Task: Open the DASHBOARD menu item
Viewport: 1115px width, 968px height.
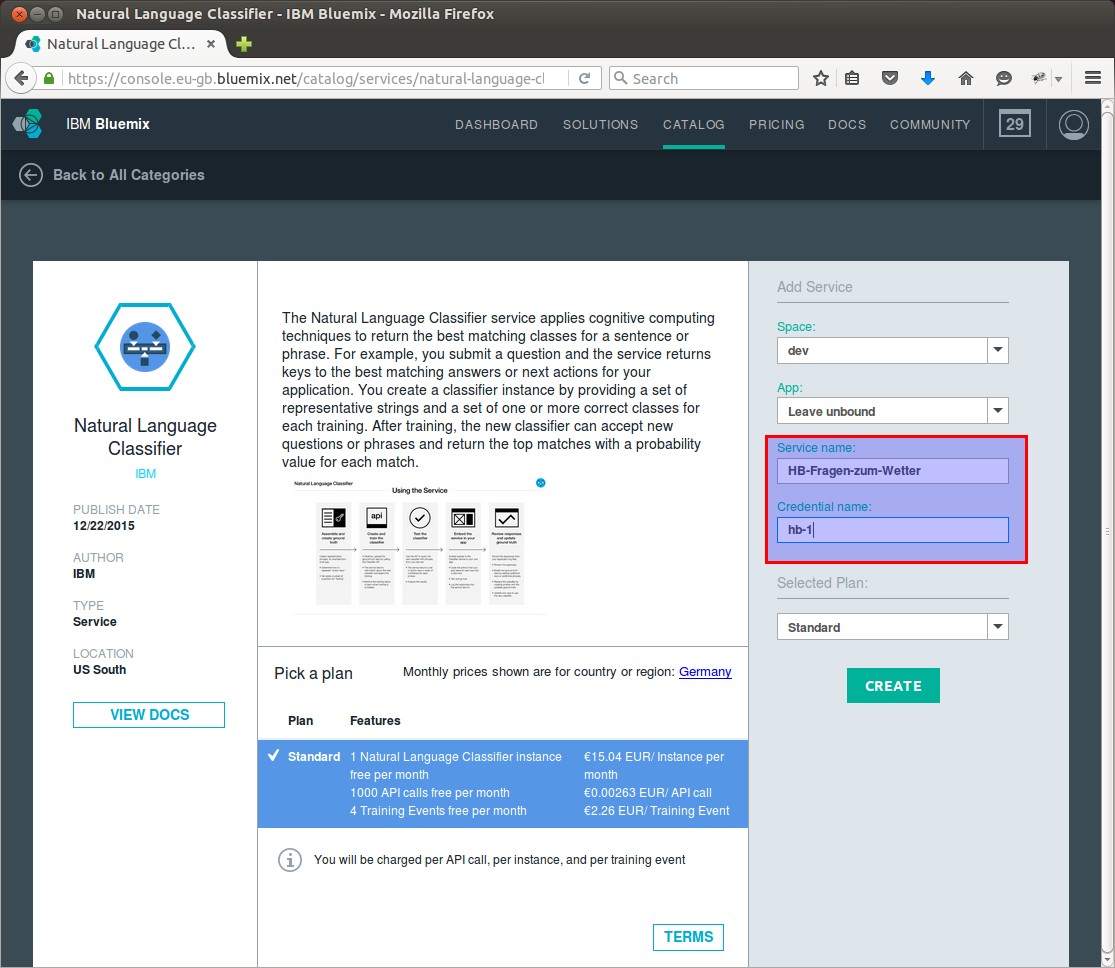Action: 496,124
